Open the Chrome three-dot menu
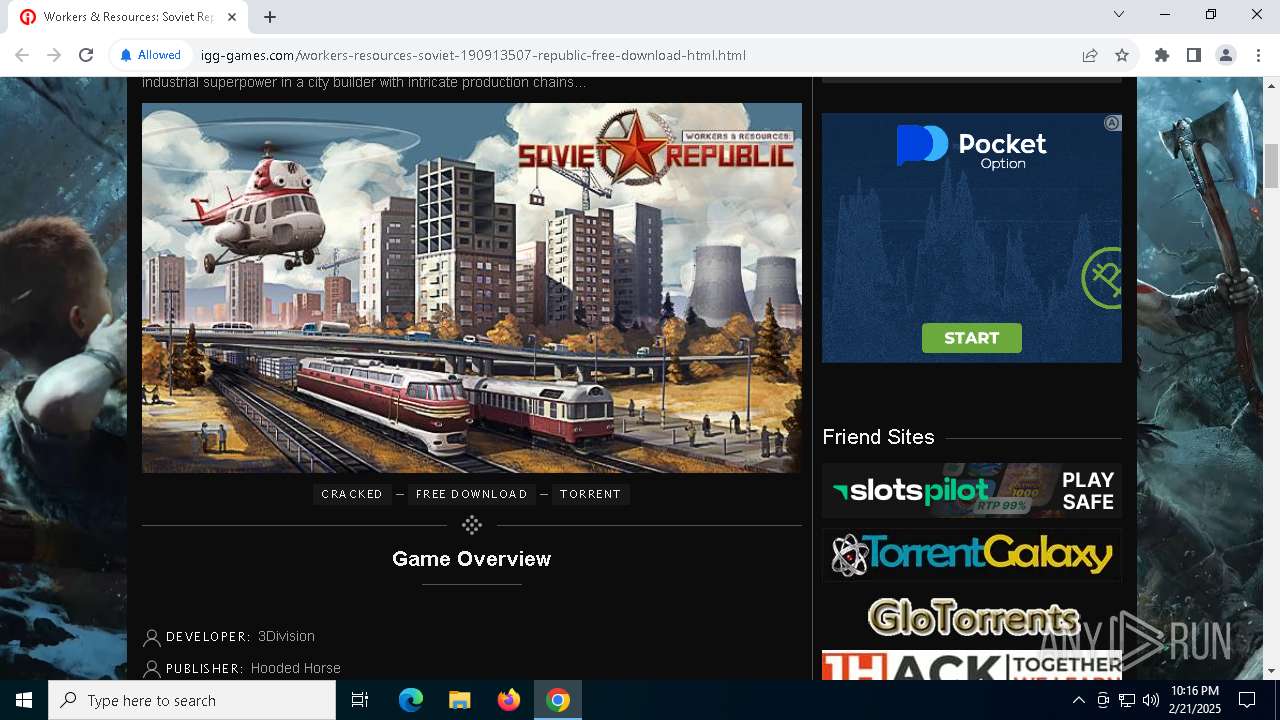1280x720 pixels. 1258,55
